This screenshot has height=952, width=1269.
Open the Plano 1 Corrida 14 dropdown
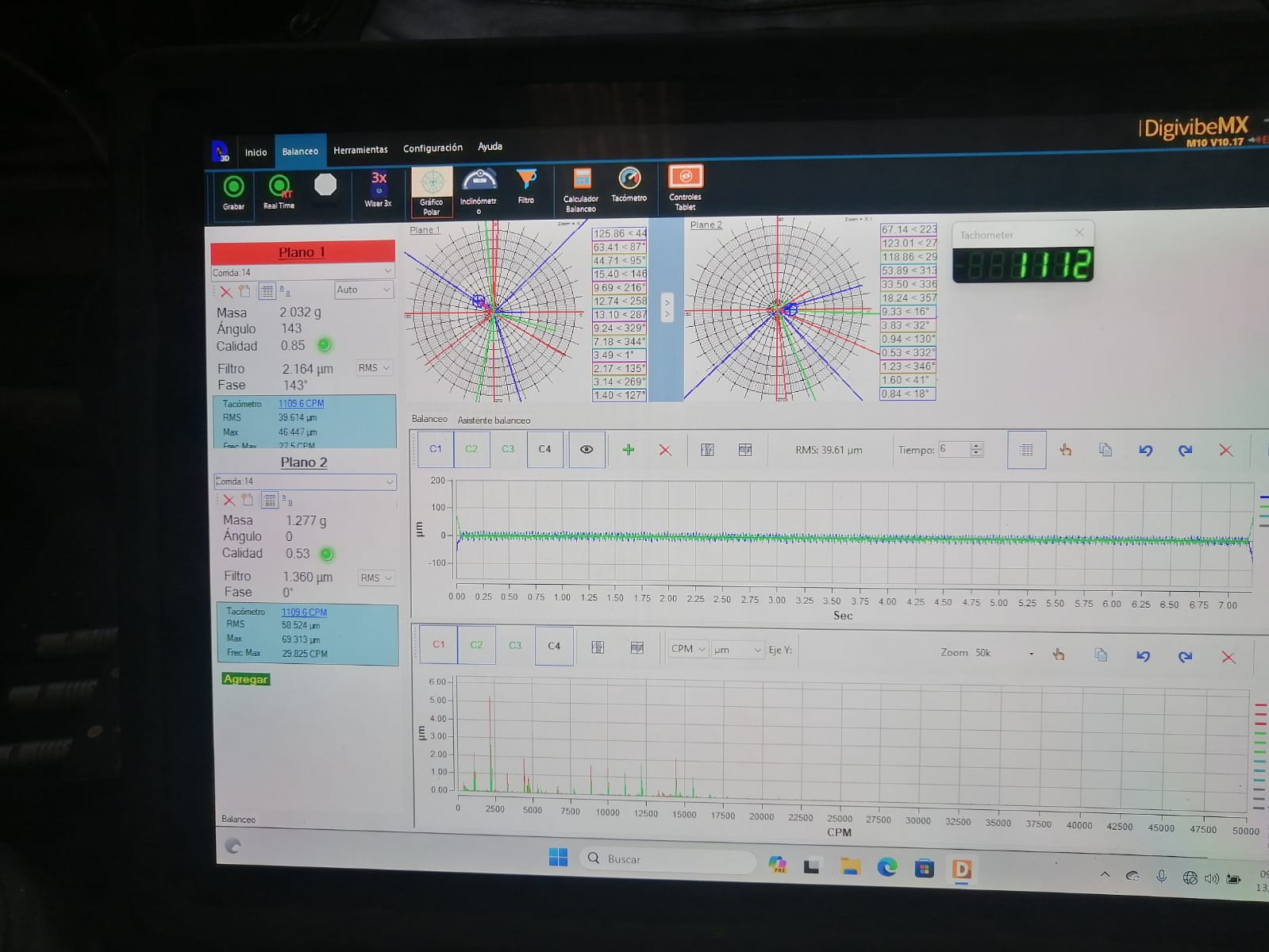pyautogui.click(x=302, y=272)
